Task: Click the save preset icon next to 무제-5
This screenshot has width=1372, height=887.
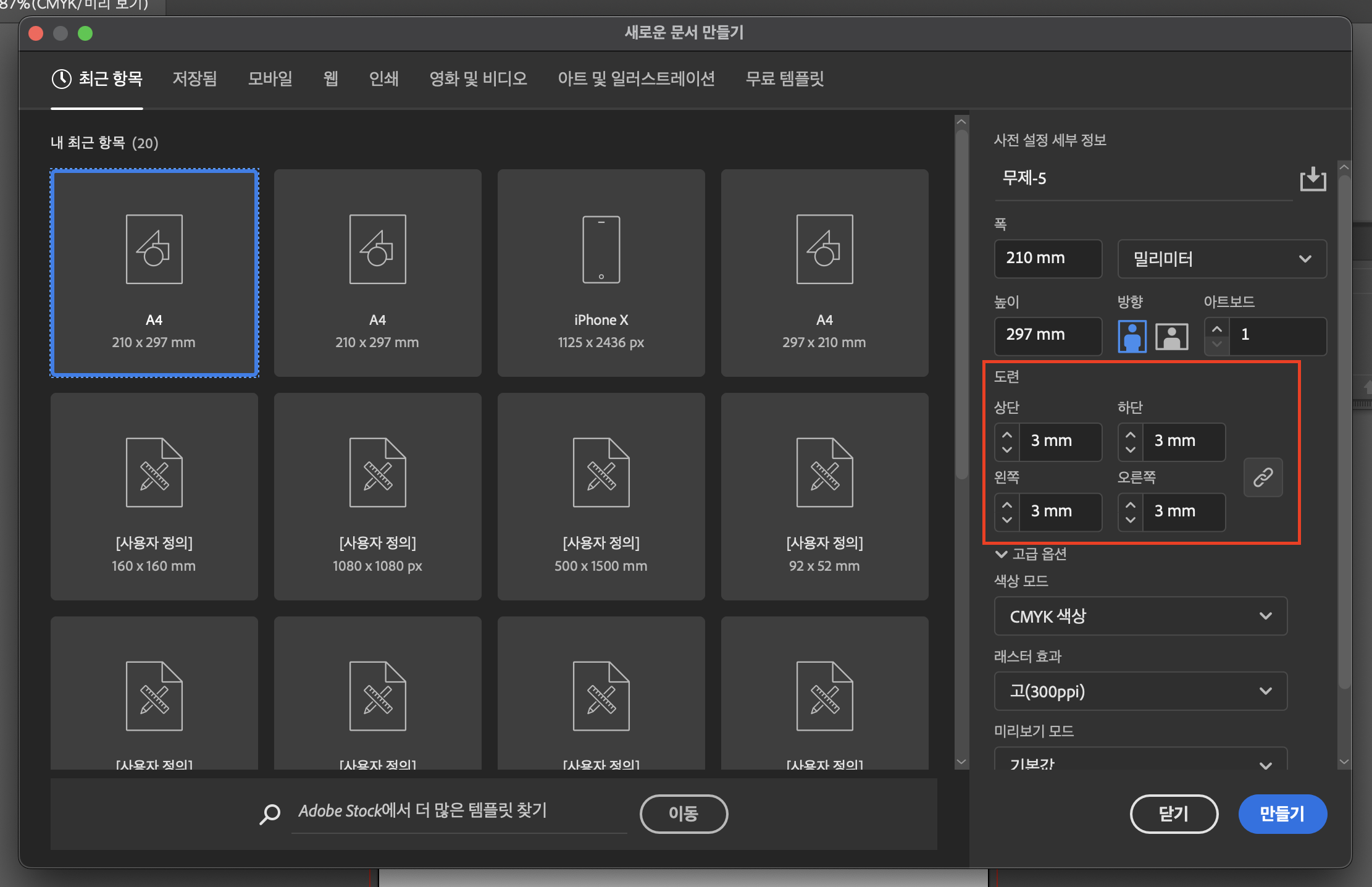Action: 1313,179
